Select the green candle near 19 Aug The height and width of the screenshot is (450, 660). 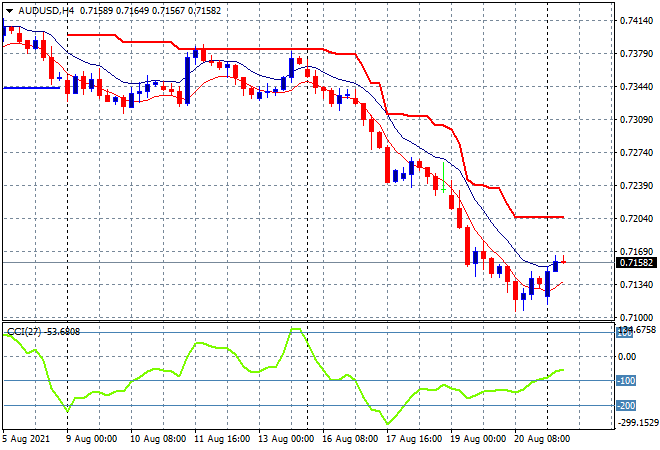pos(444,178)
